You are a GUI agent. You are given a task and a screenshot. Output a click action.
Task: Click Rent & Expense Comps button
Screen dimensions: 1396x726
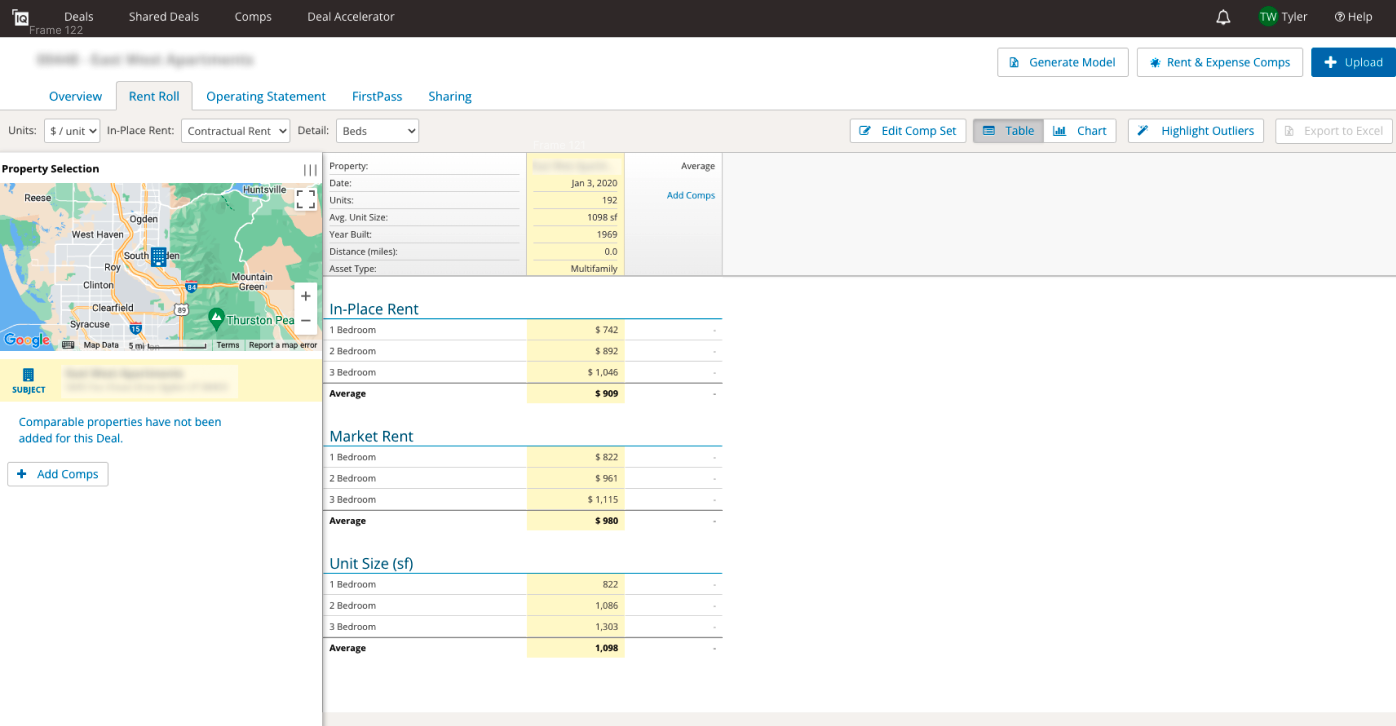pyautogui.click(x=1220, y=62)
